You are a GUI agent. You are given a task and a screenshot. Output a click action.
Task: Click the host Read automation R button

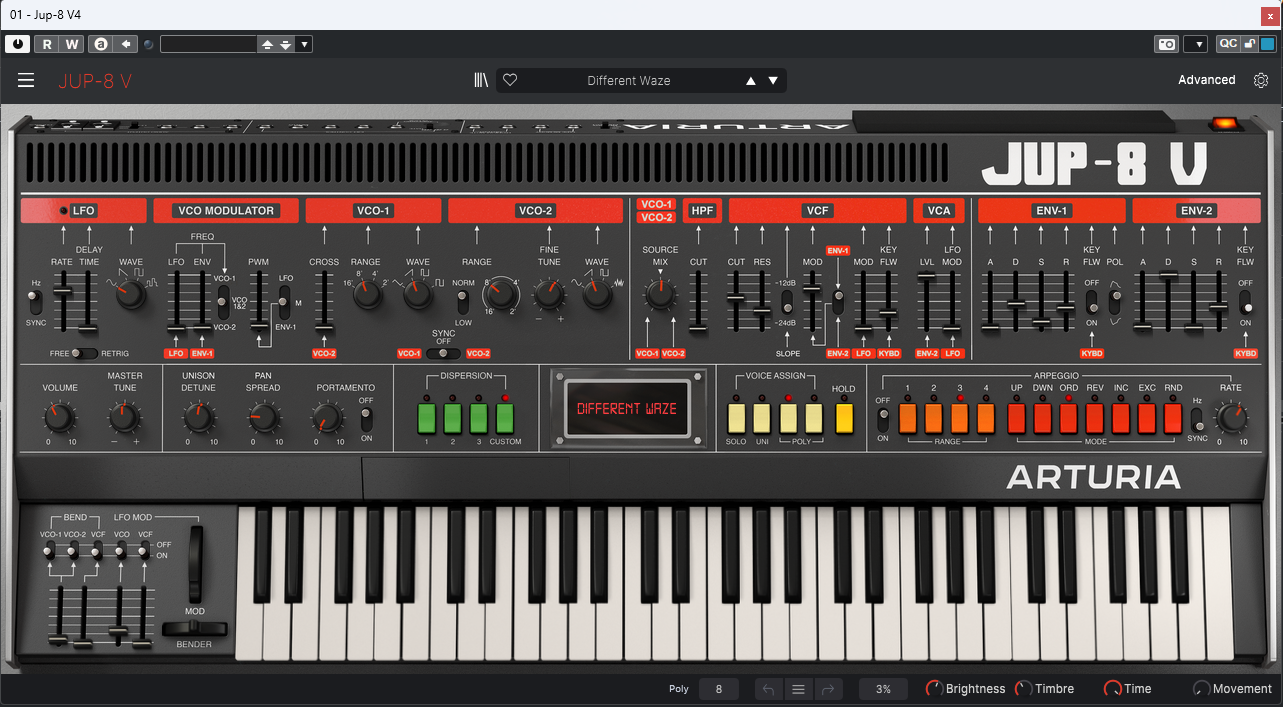coord(47,44)
